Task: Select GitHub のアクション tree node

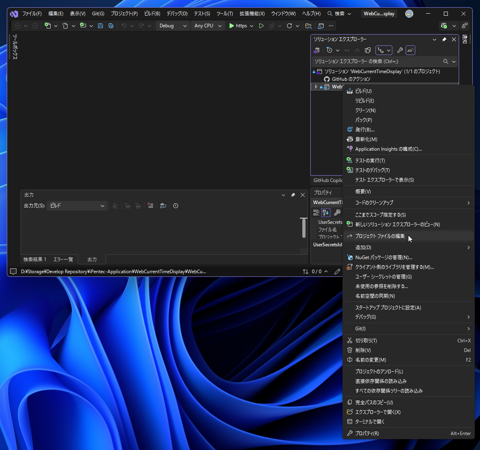Action: coord(351,79)
